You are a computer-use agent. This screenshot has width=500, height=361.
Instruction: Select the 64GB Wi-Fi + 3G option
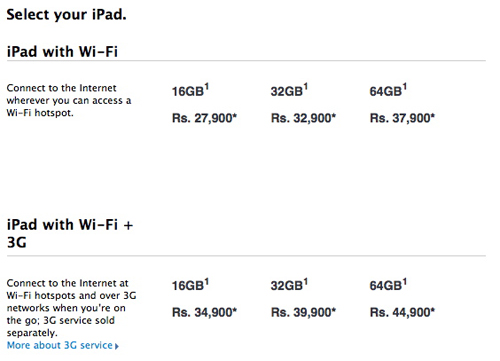coord(388,285)
